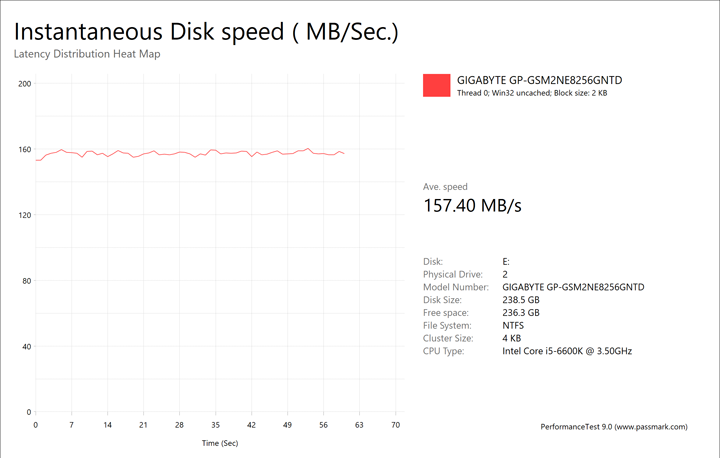Image resolution: width=720 pixels, height=458 pixels.
Task: Click the Cluster Size 4 KB value
Action: point(513,338)
